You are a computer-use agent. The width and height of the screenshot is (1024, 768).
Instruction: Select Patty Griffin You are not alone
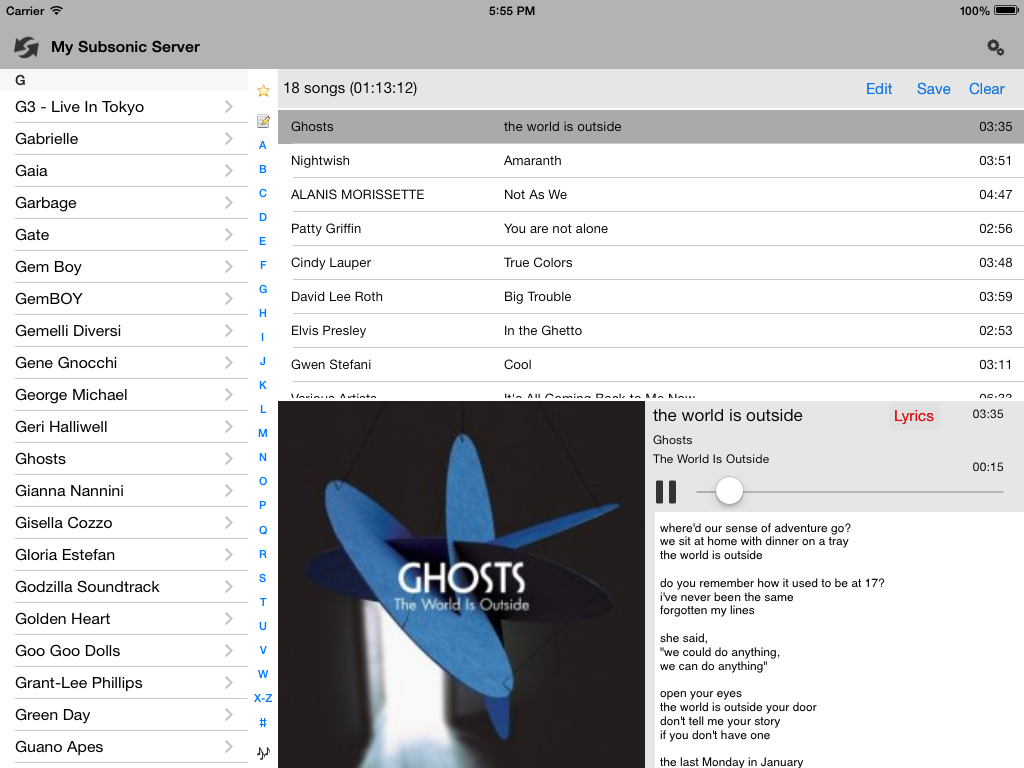[x=651, y=229]
